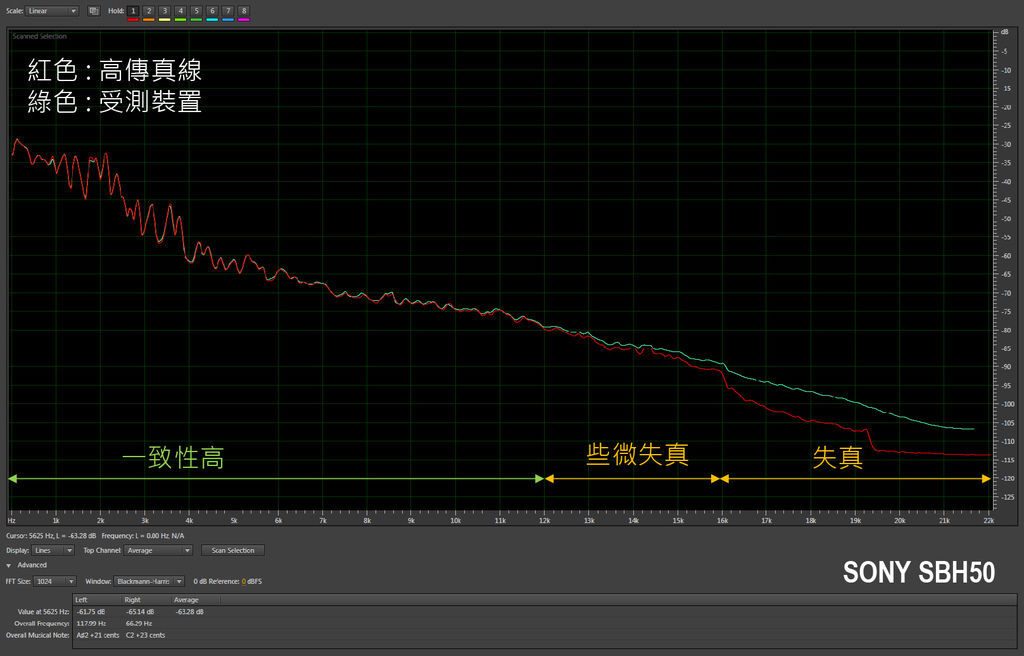Click the Left column header
Image resolution: width=1024 pixels, height=656 pixels.
click(x=82, y=599)
